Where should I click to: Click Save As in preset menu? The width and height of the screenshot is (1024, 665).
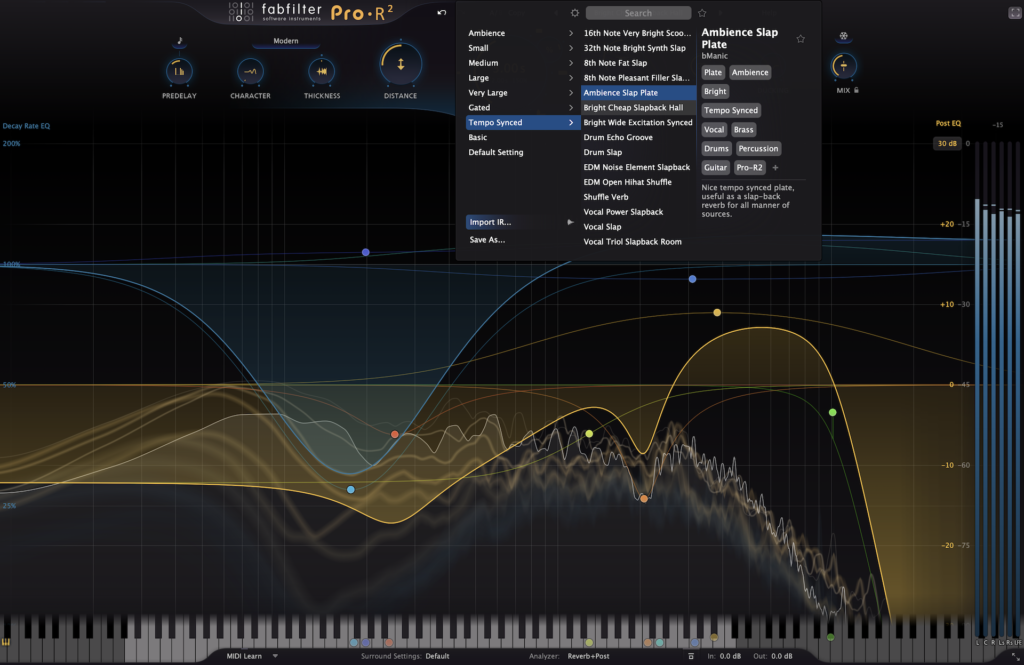point(487,240)
